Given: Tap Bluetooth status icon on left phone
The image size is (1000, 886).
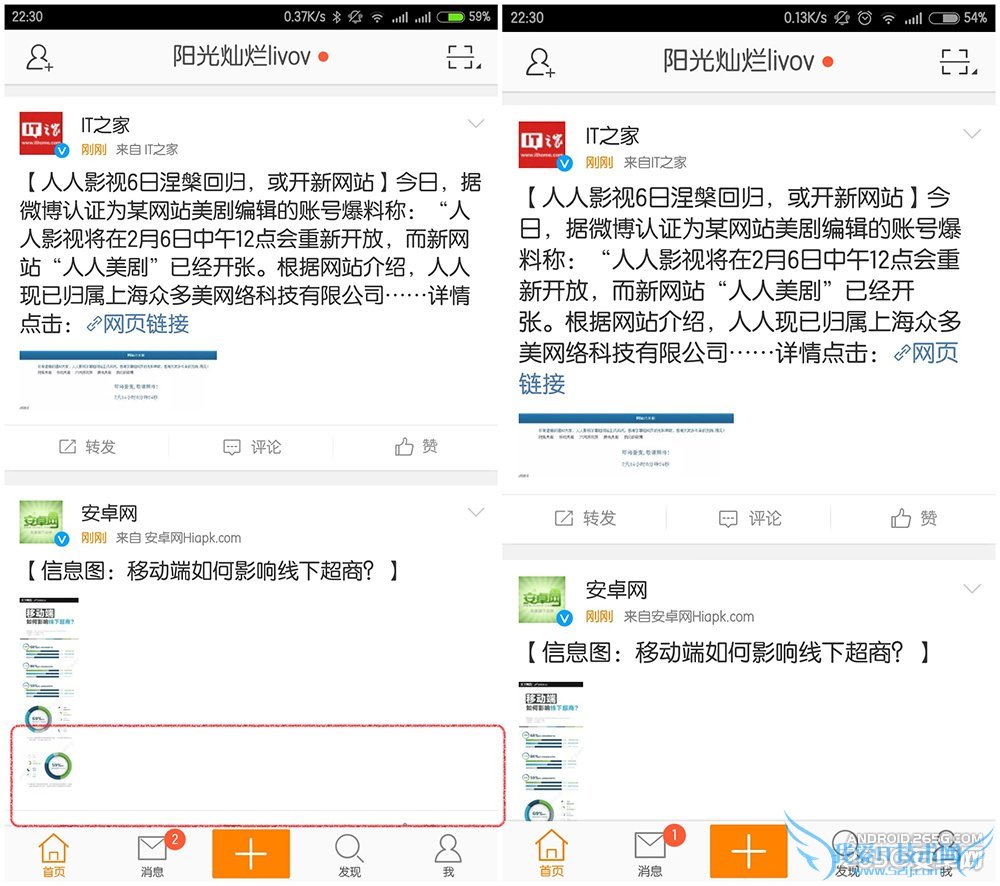Looking at the screenshot, I should tap(337, 17).
